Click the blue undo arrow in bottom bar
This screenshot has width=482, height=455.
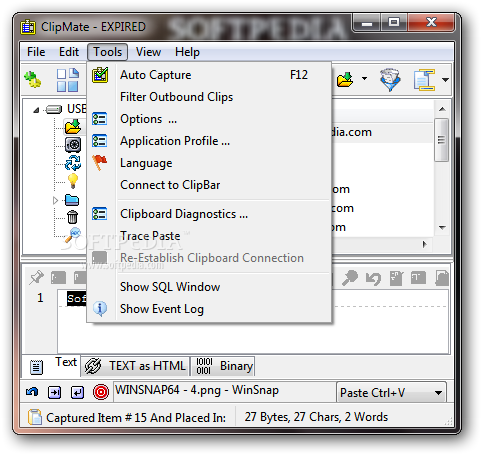32,392
